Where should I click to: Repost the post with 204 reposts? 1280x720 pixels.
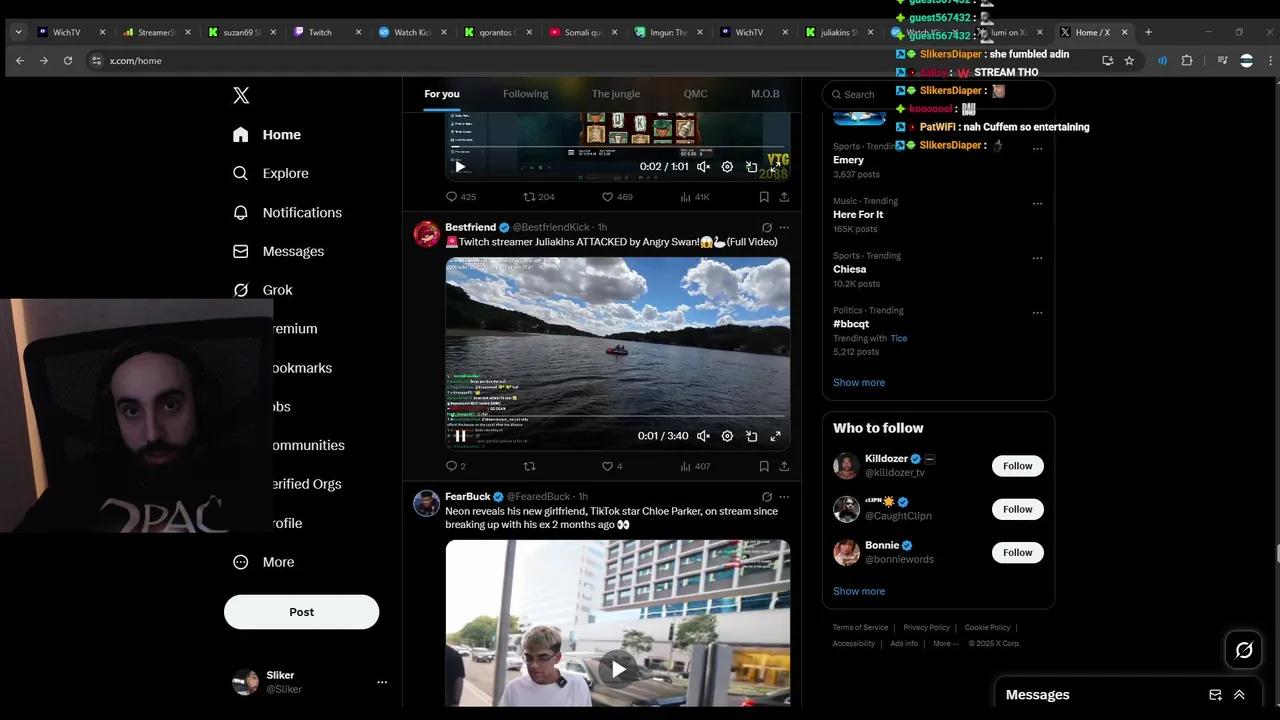click(539, 197)
